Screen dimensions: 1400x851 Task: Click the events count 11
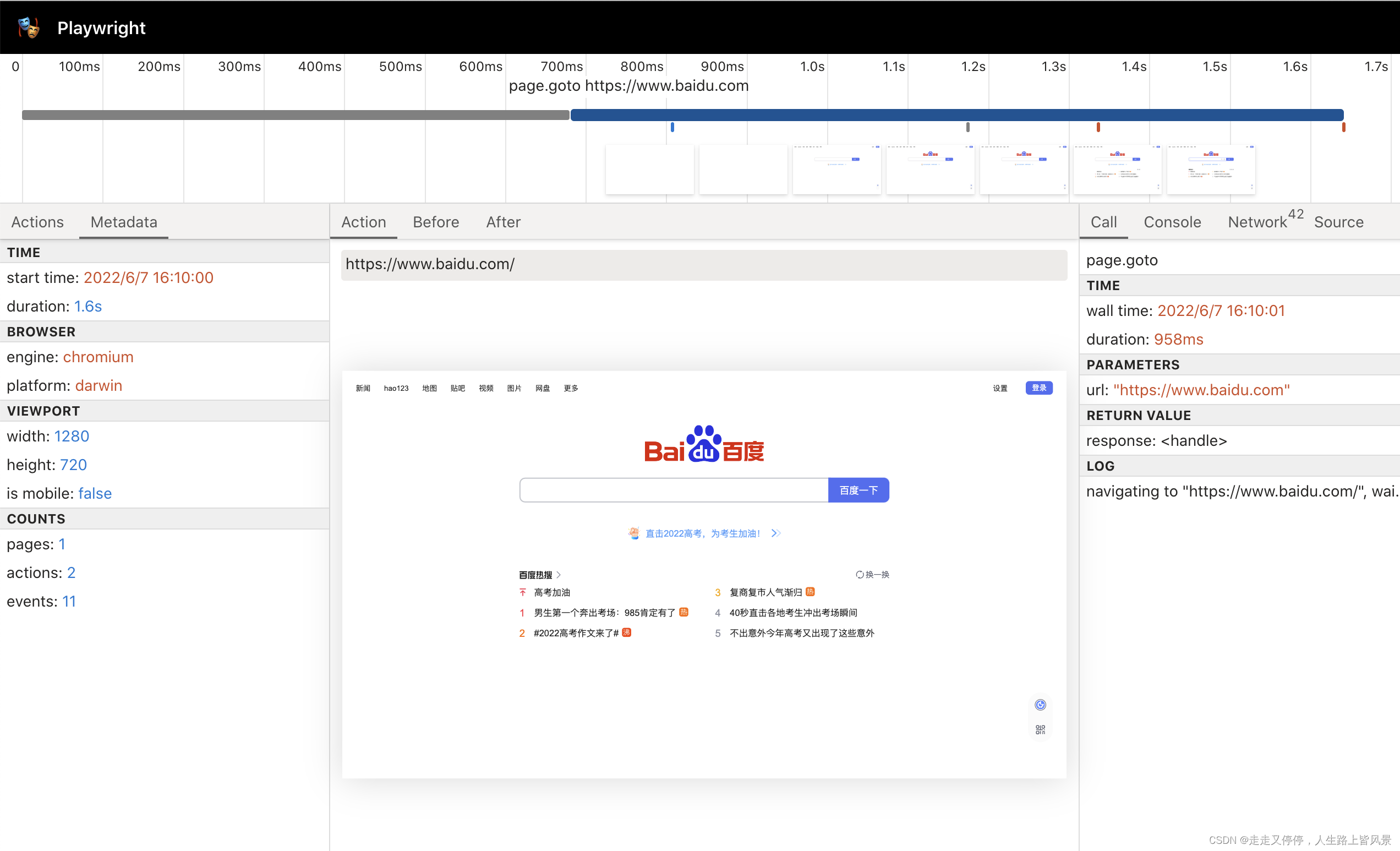pos(69,602)
